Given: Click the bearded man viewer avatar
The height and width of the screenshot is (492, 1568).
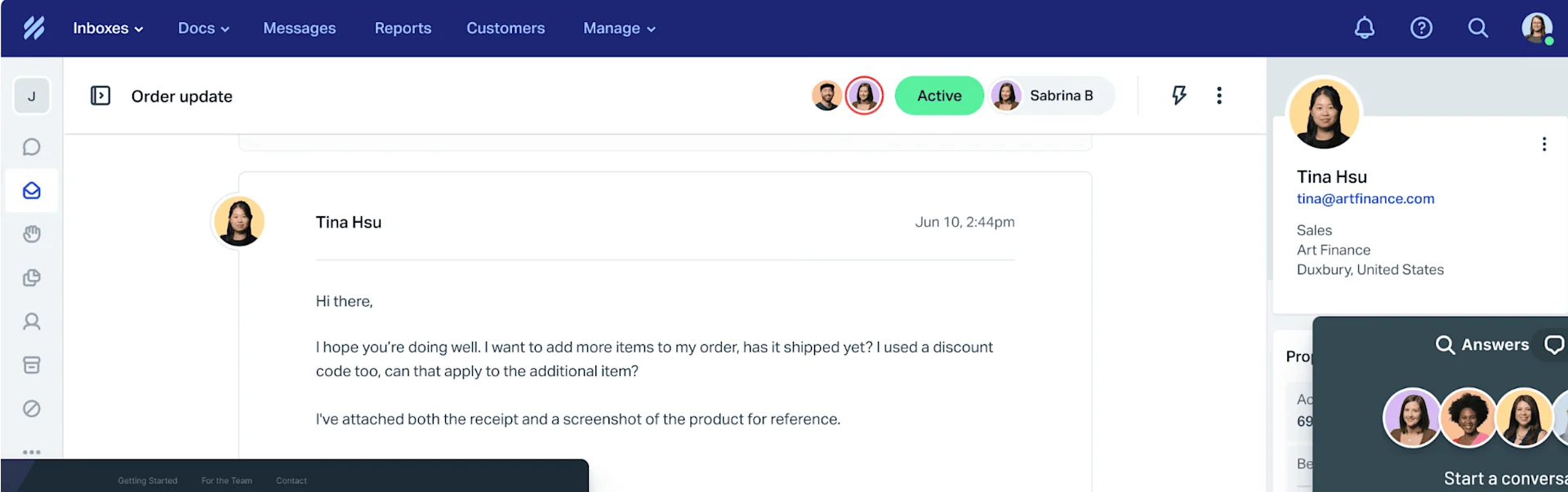Looking at the screenshot, I should point(826,95).
